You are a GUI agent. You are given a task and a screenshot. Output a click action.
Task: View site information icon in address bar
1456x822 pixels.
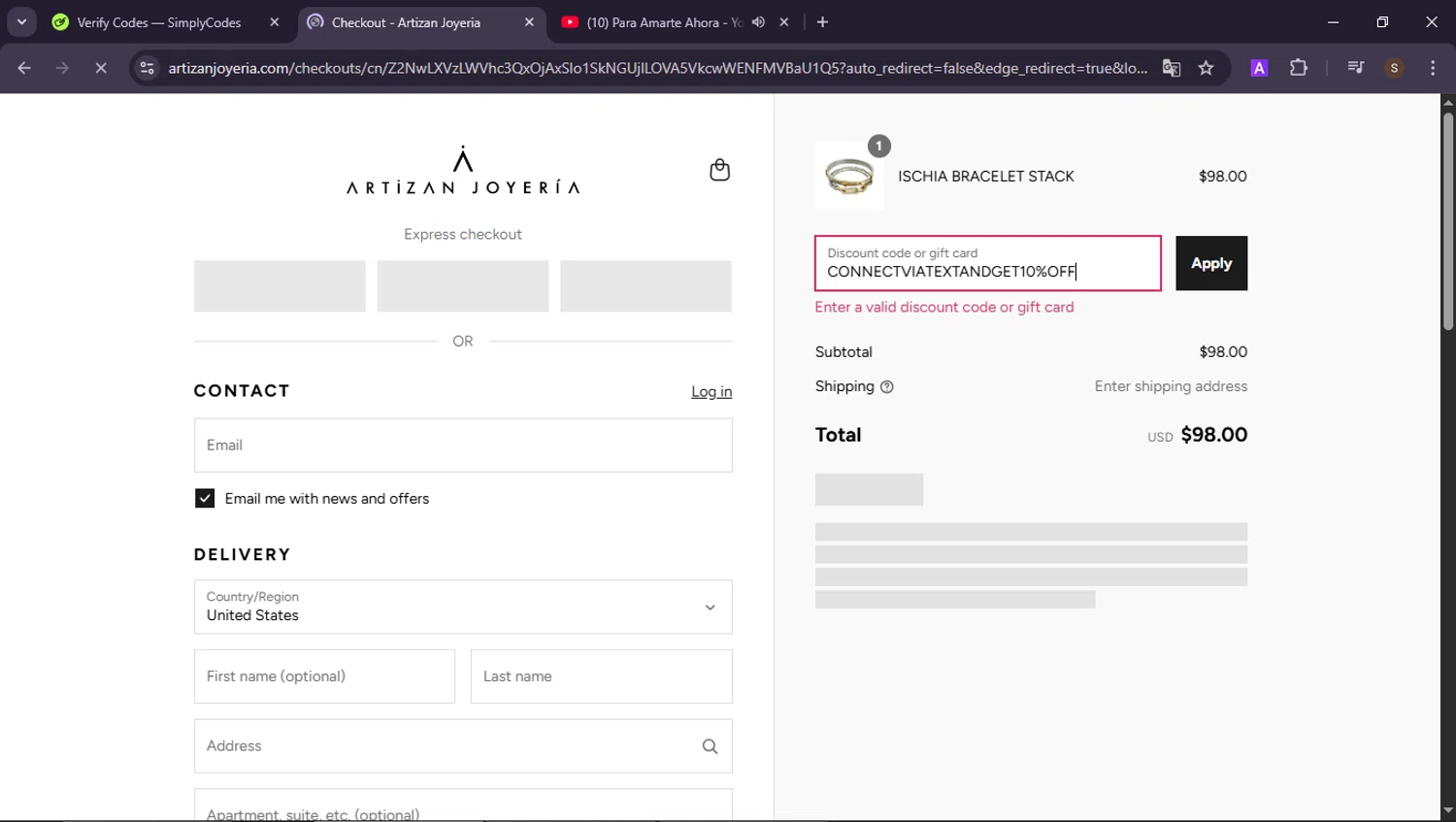pos(148,68)
